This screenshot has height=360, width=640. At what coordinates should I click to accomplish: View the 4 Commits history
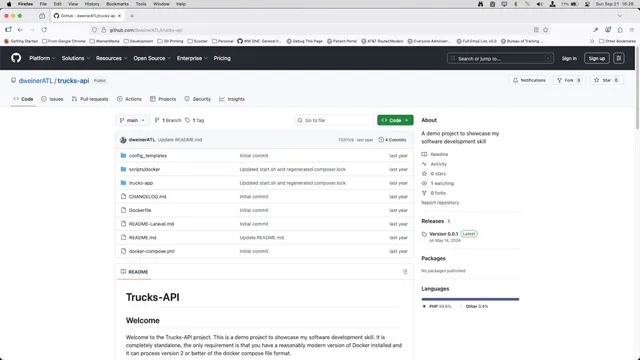point(392,140)
